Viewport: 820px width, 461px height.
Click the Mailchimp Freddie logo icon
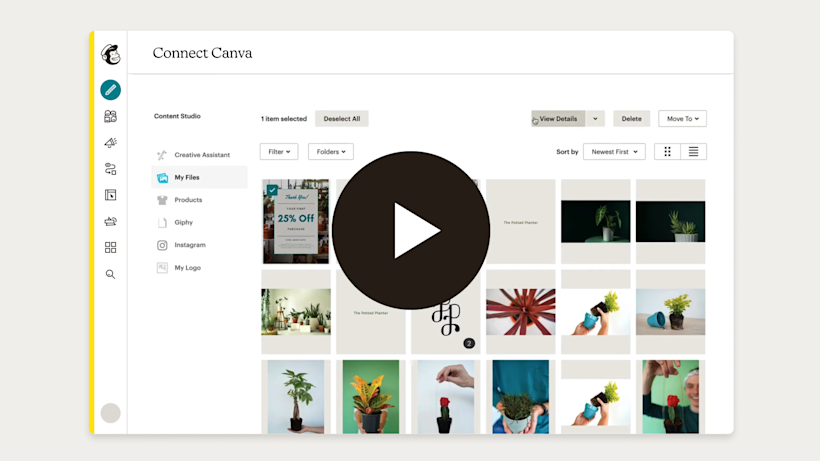[111, 55]
